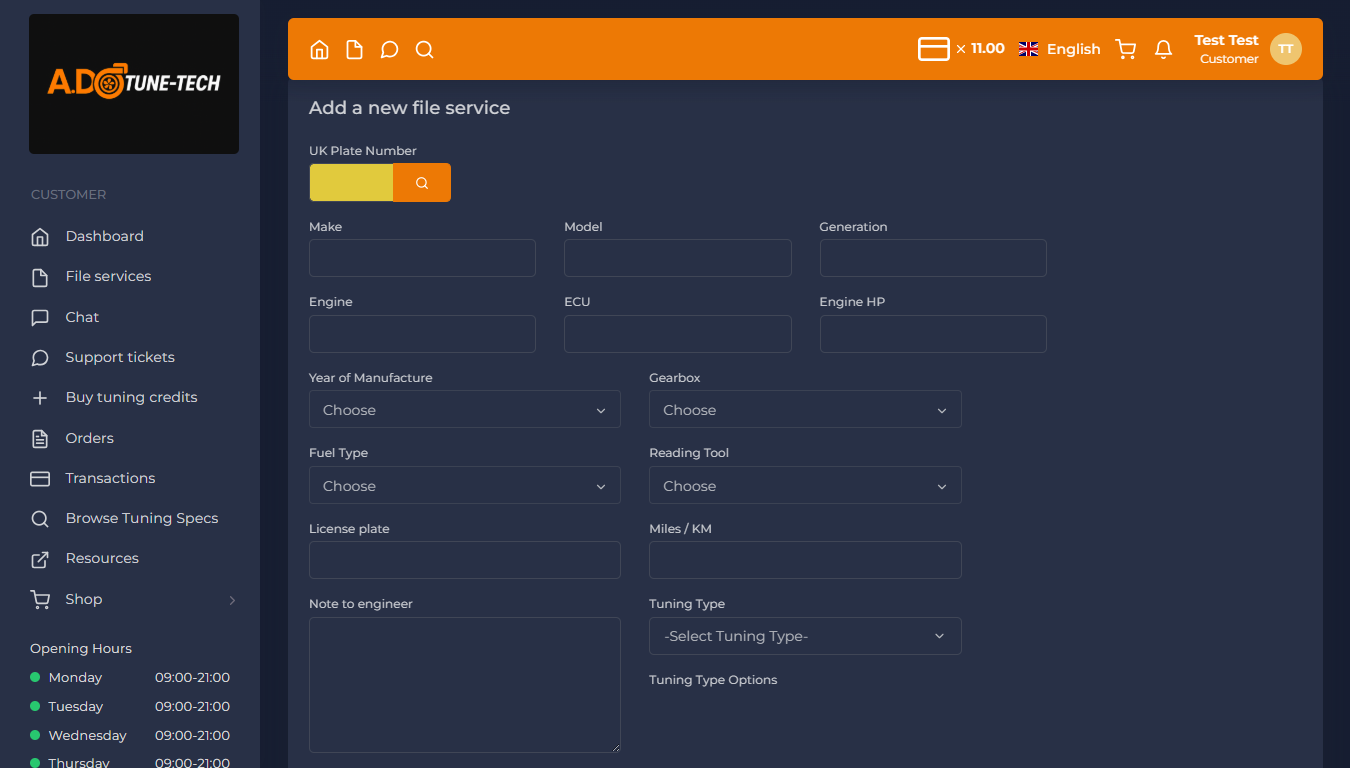Viewport: 1350px width, 768px height.
Task: Click the A.D Tune-Tech logo
Action: 134,84
